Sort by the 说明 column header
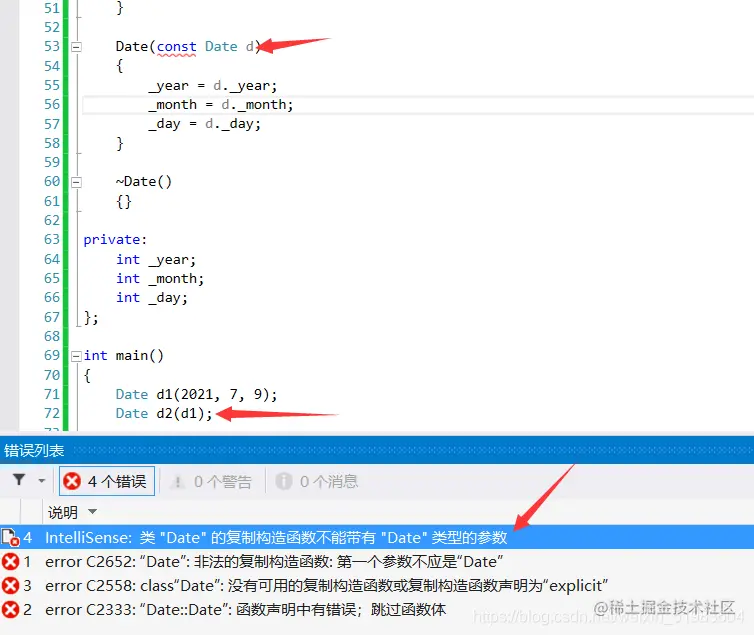Screen dimensions: 754x635 63,512
